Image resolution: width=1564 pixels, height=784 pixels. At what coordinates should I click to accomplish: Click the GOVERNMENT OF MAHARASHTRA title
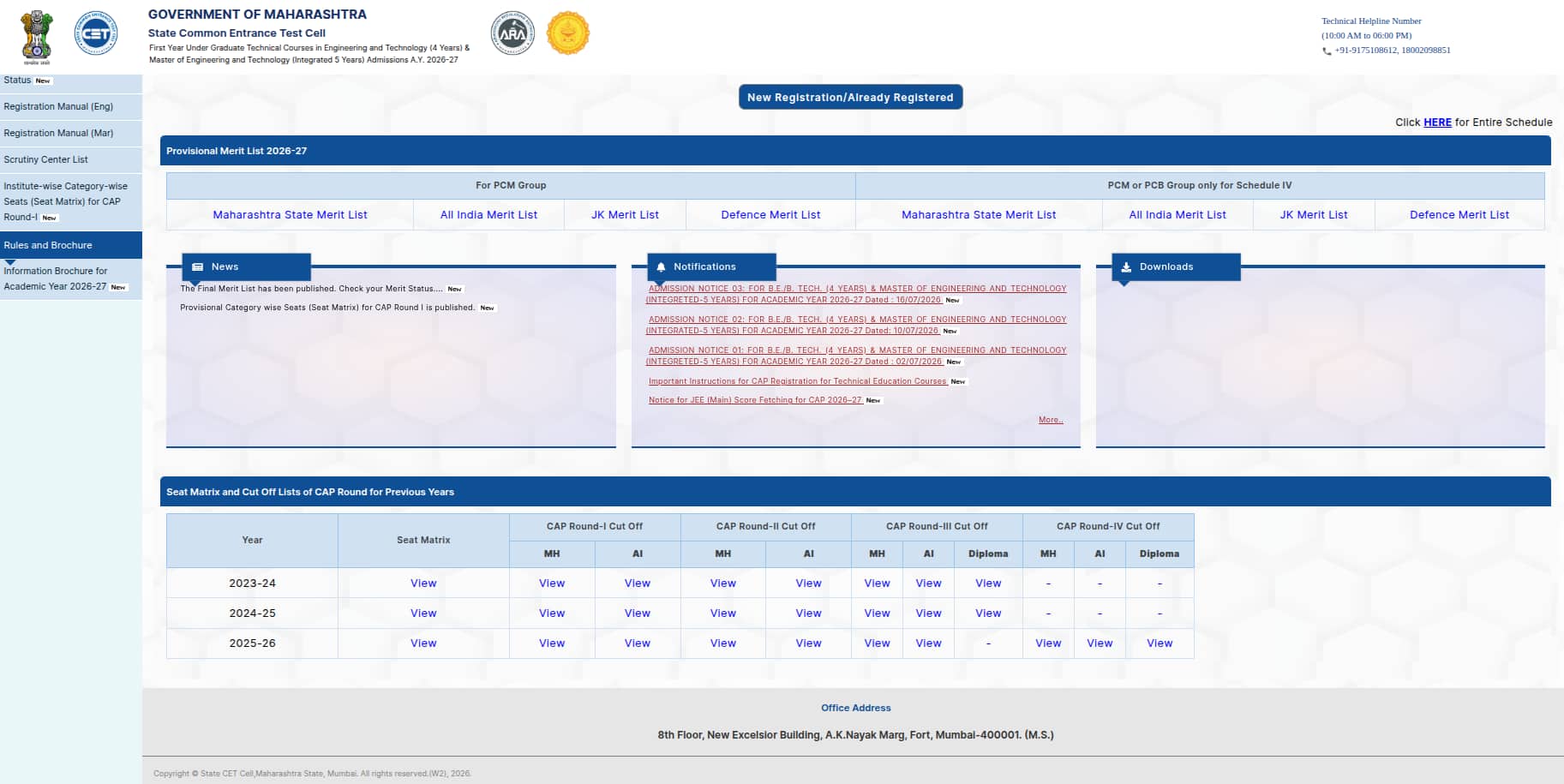click(x=257, y=15)
